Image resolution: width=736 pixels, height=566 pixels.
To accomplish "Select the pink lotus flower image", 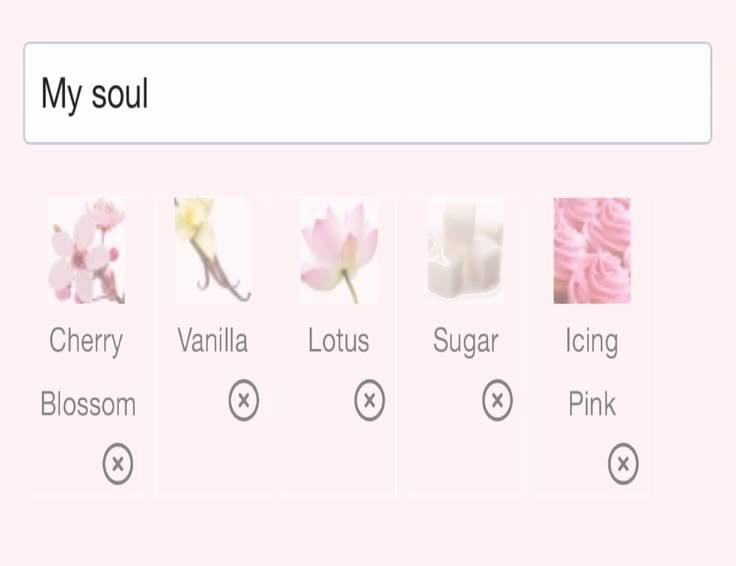I will coord(339,251).
